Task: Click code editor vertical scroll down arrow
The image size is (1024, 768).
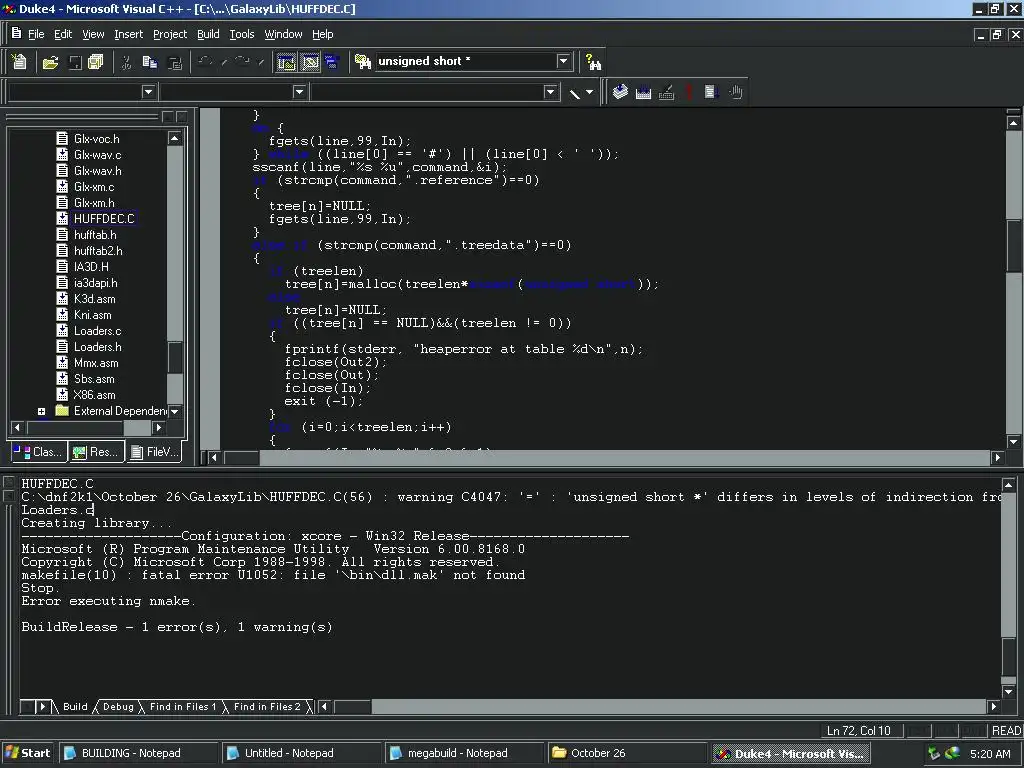Action: pos(1013,442)
